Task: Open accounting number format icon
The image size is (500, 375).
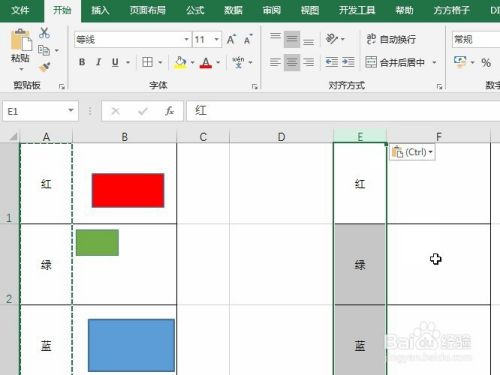Action: pos(460,62)
